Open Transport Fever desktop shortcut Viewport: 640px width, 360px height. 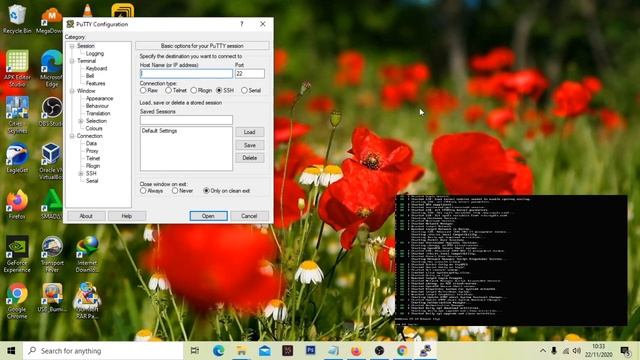[x=52, y=254]
